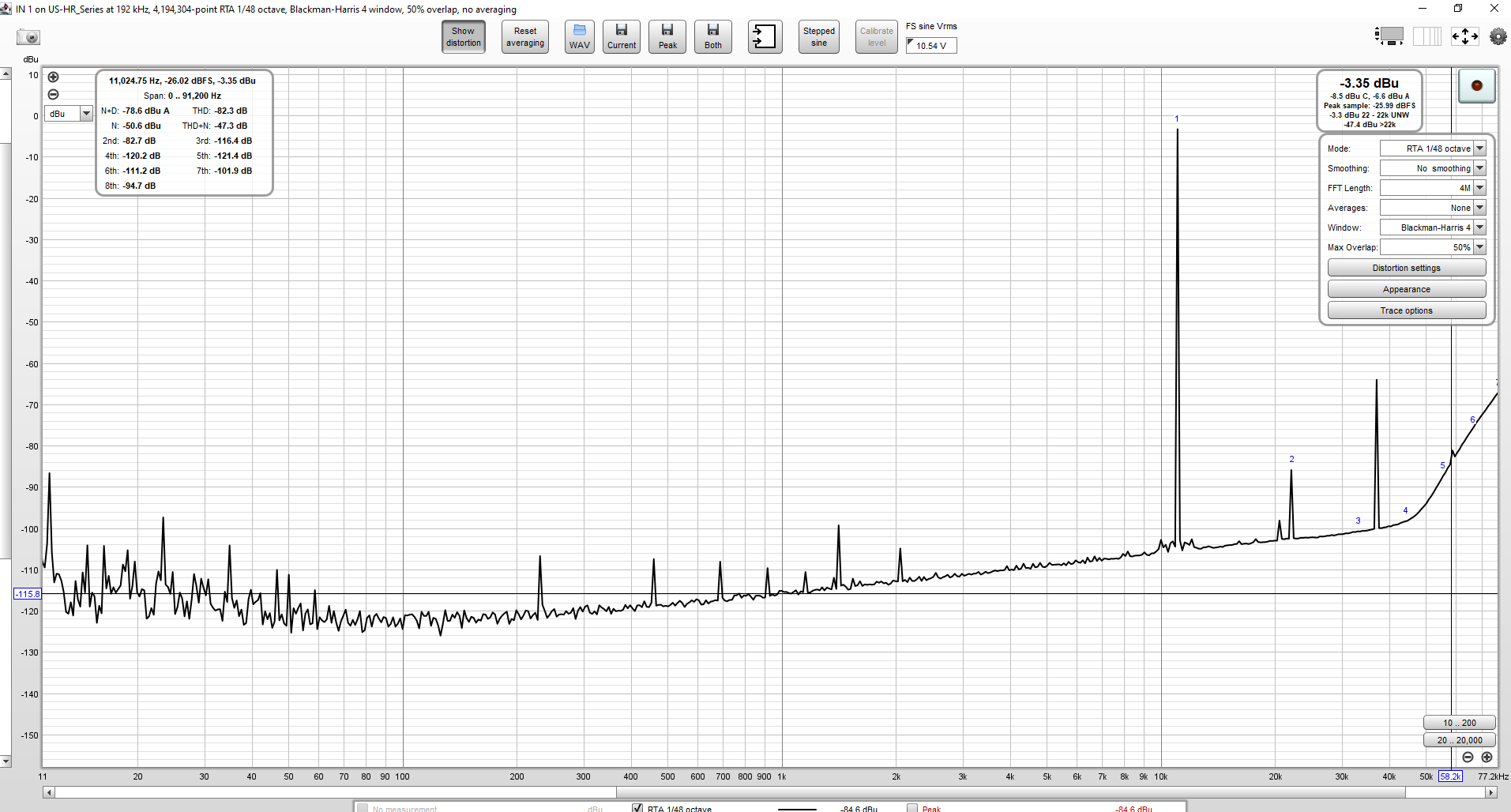
Task: Click the 58.2k cursor frequency readout
Action: [x=1450, y=776]
